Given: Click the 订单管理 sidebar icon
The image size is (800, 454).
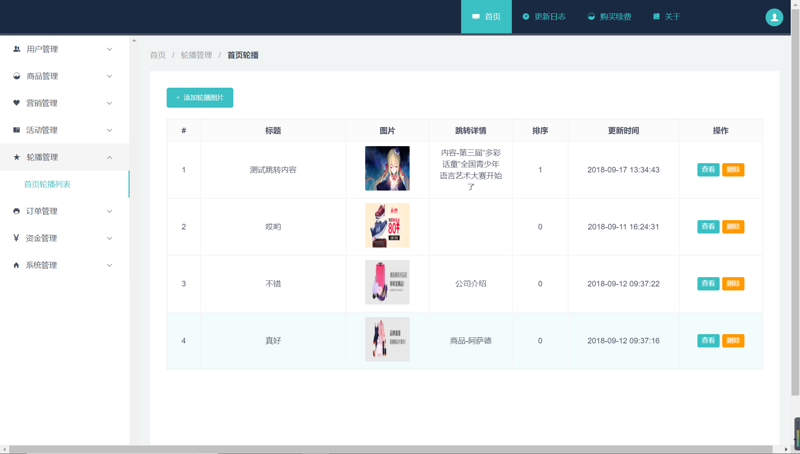Looking at the screenshot, I should point(16,211).
